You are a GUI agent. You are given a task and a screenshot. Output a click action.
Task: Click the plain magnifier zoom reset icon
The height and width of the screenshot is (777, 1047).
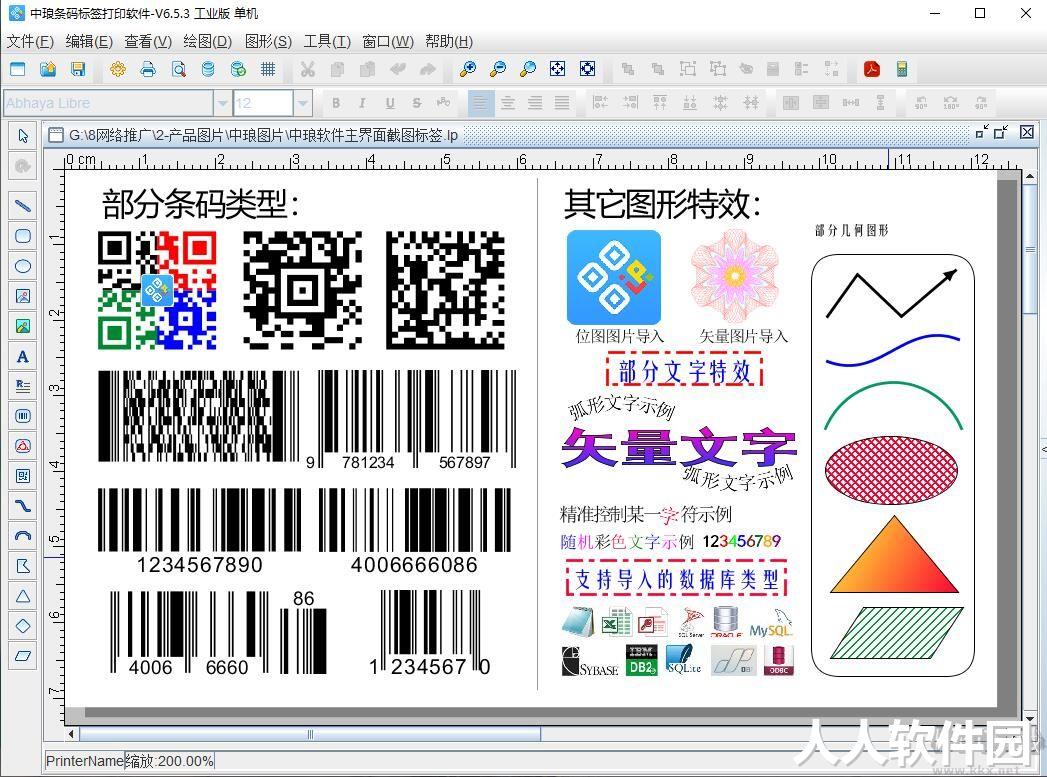(x=528, y=69)
